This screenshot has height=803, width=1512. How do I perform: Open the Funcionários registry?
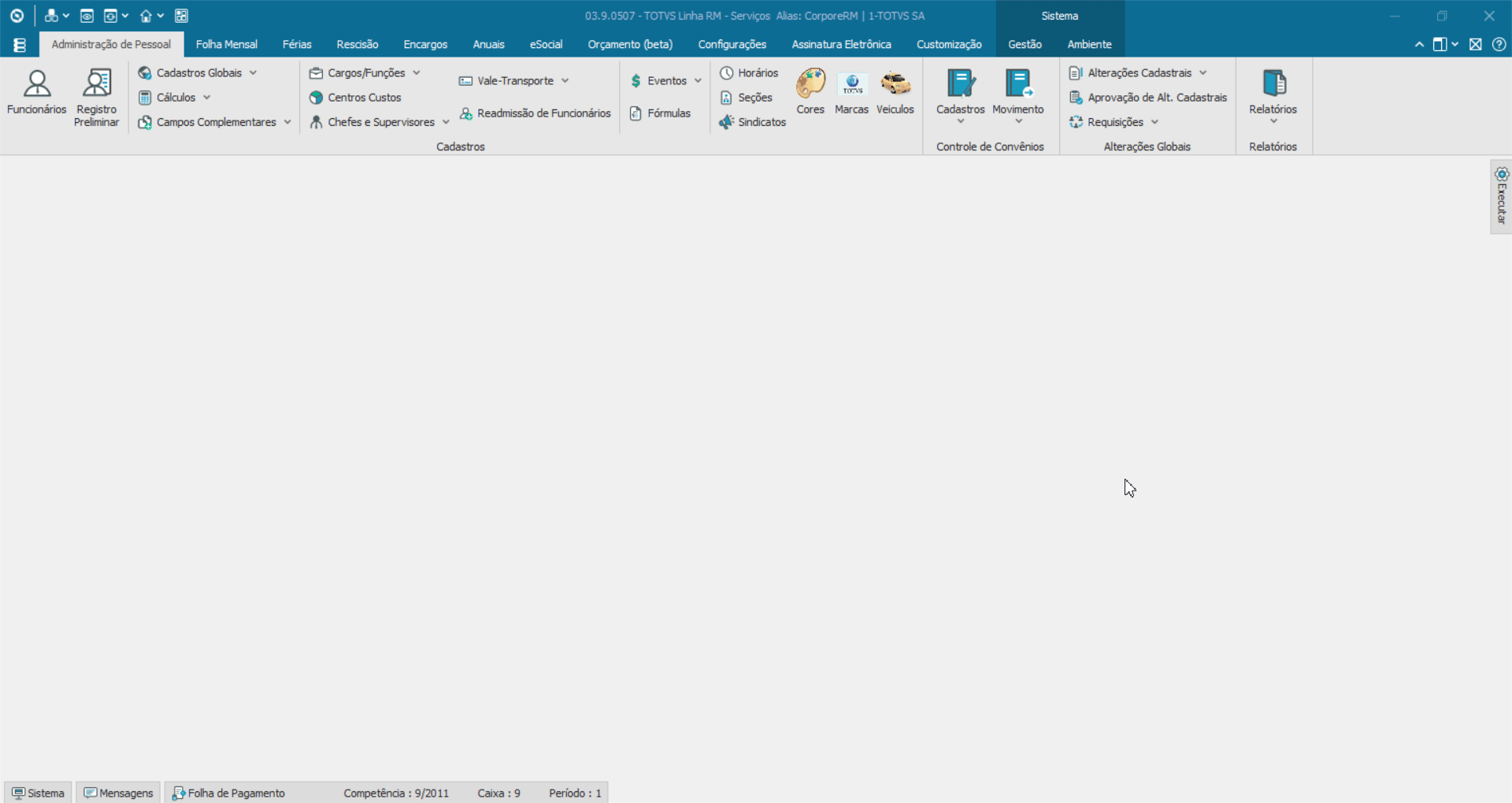coord(36,93)
